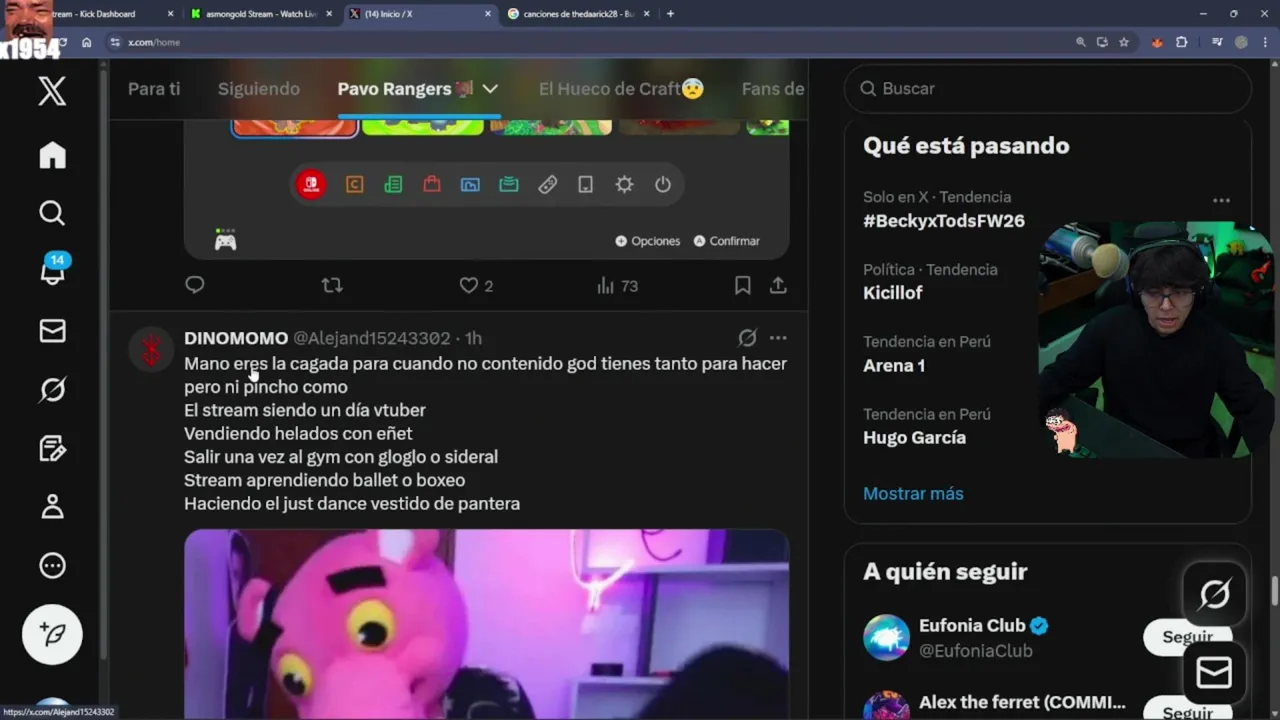Open a new browser tab with plus

point(670,14)
